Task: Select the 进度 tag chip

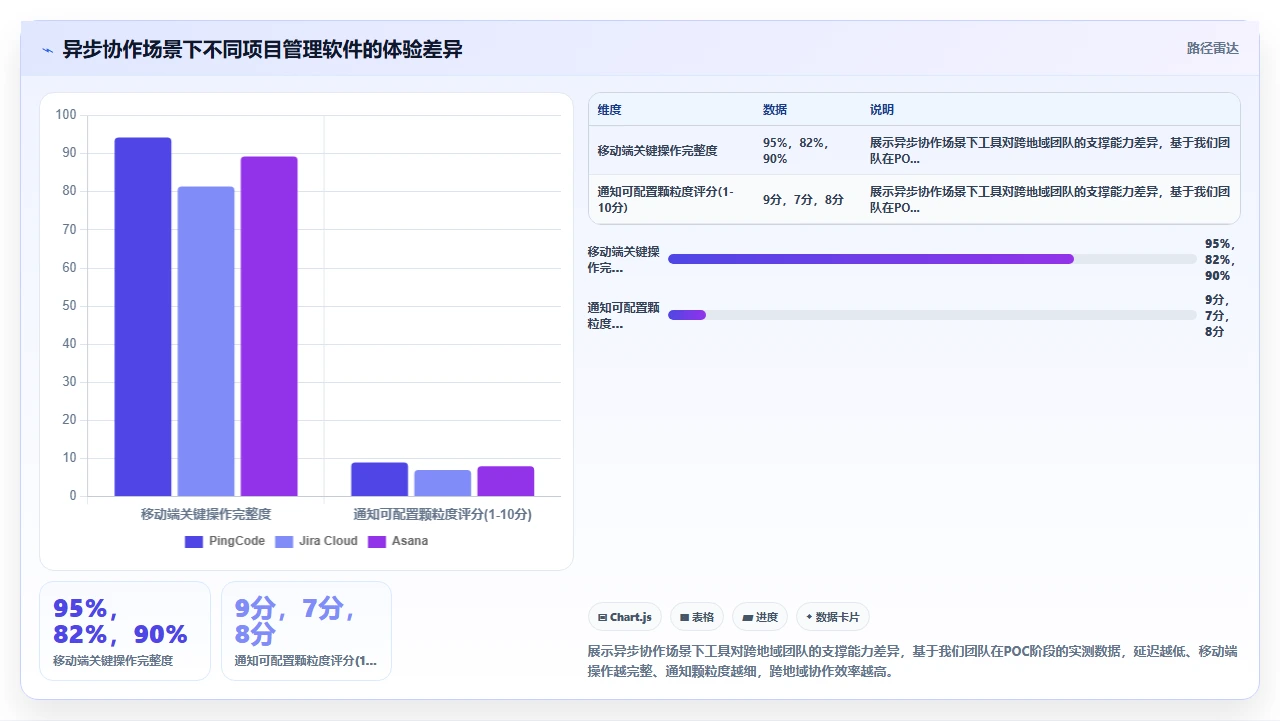Action: [x=760, y=617]
